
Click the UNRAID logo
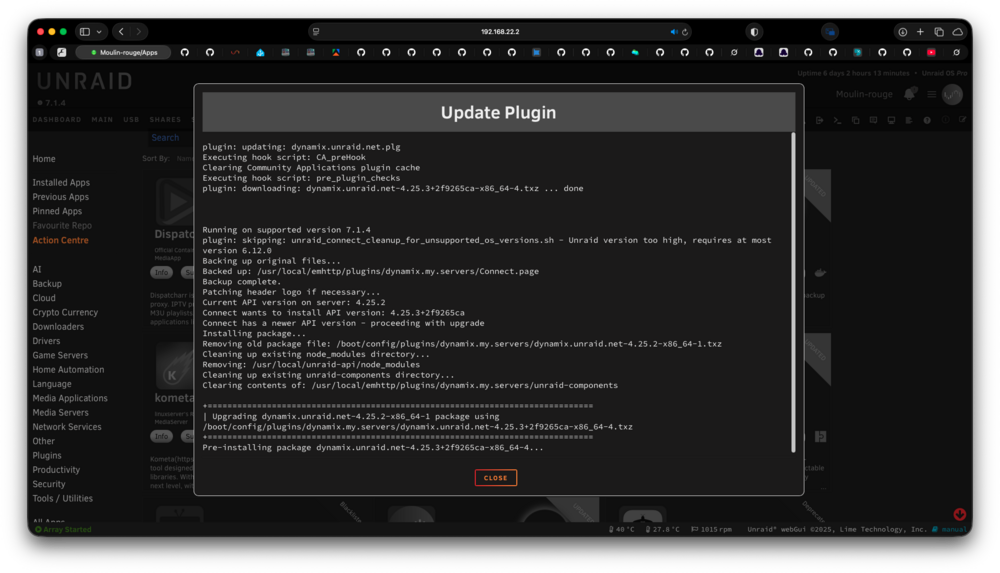point(85,81)
